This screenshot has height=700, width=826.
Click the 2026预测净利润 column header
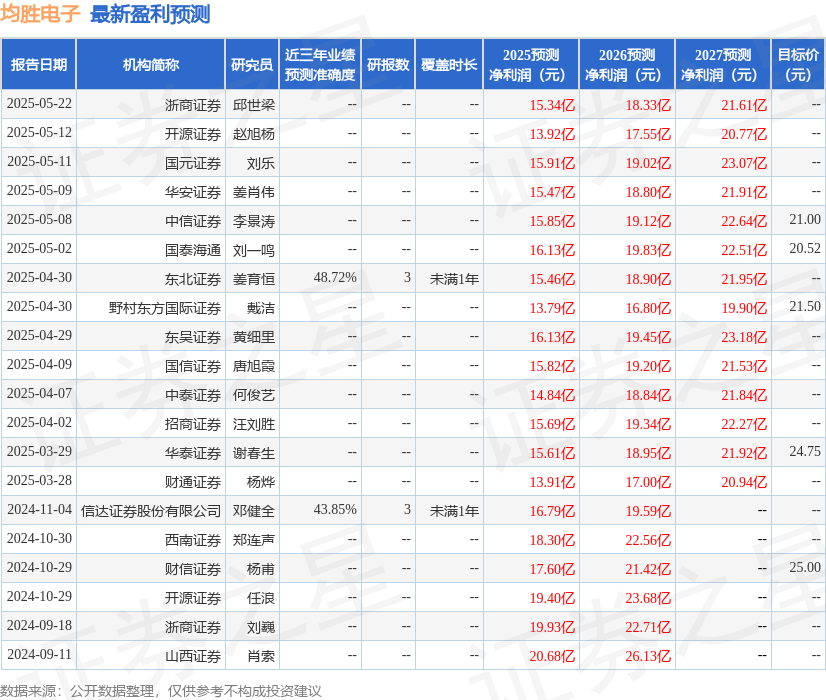tap(627, 65)
